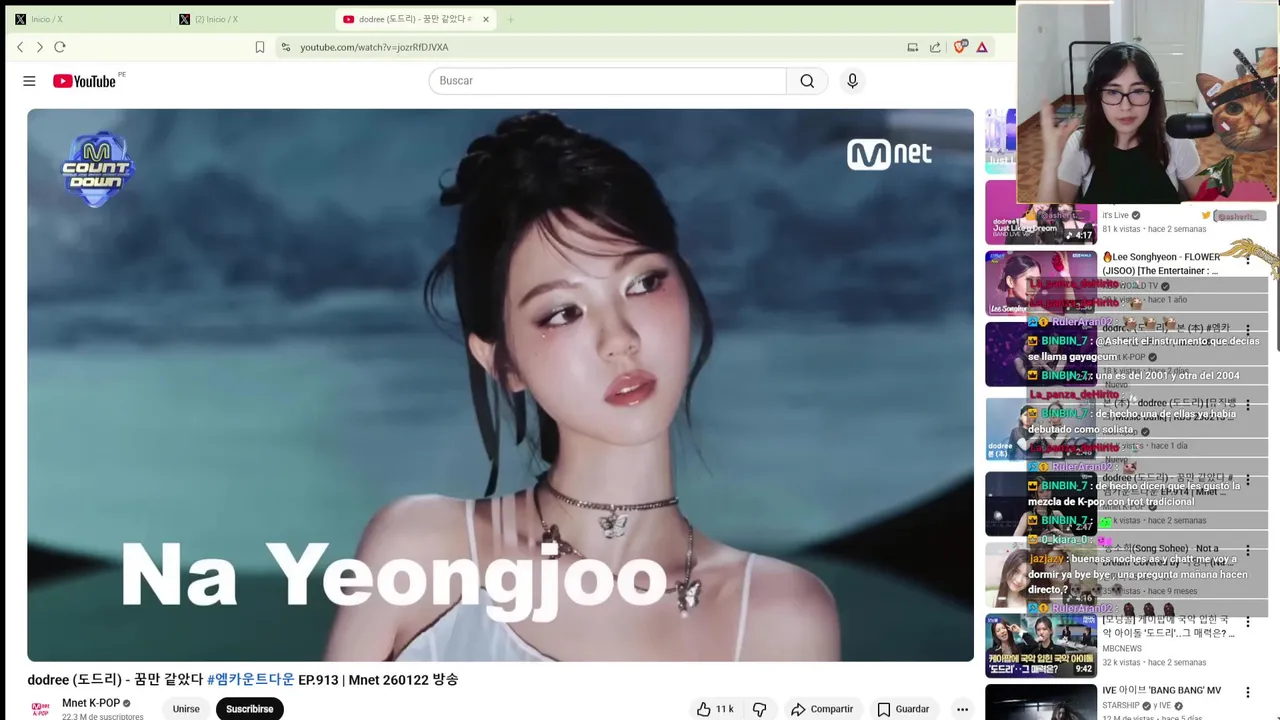Open options menu for MBCNEWS video
The width and height of the screenshot is (1280, 720).
[1247, 622]
